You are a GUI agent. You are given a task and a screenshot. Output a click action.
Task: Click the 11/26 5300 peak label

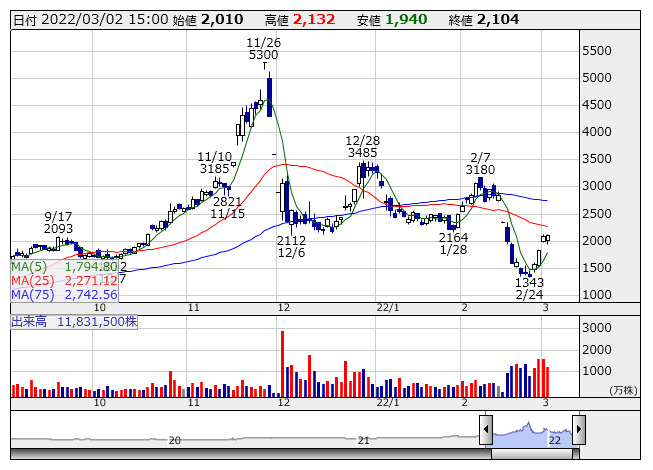point(264,49)
